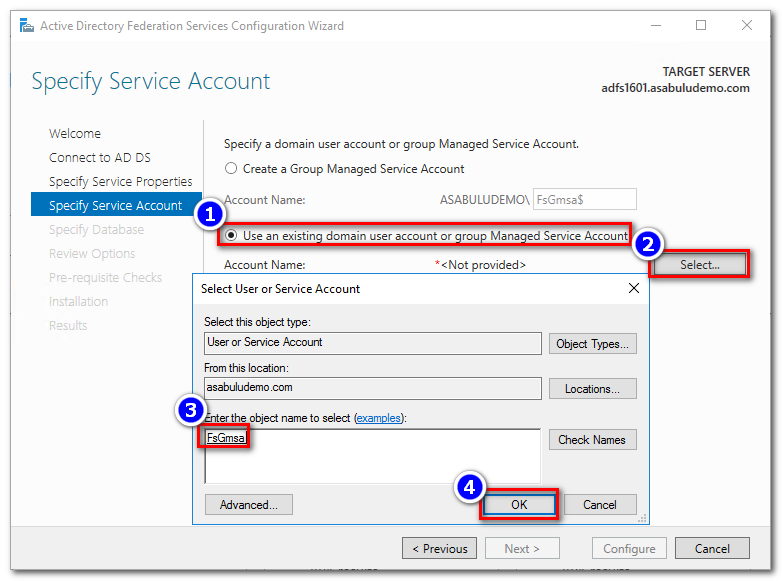Open the Review Options step
The height and width of the screenshot is (581, 782).
point(92,253)
